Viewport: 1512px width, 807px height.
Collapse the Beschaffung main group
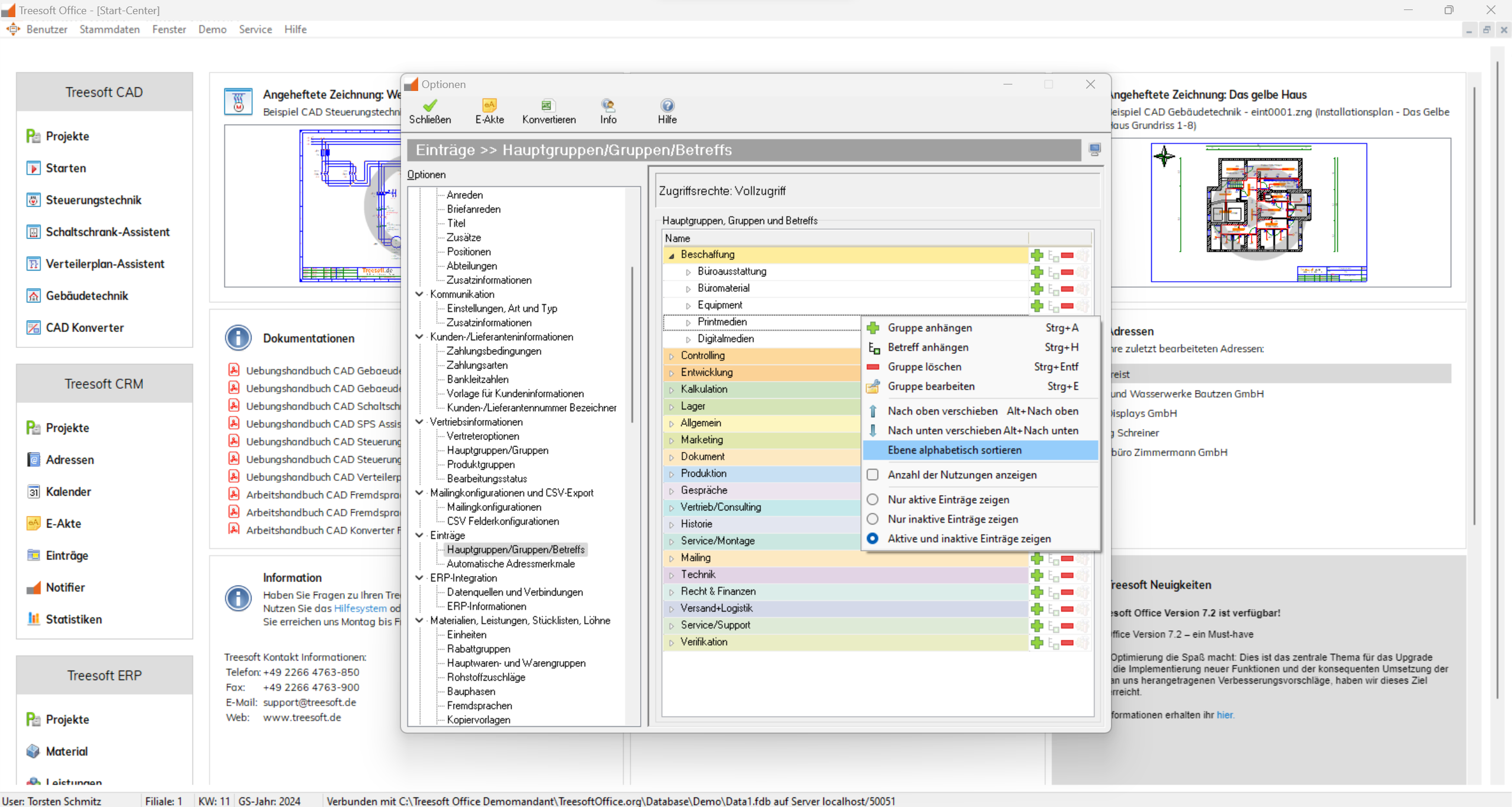click(x=672, y=255)
